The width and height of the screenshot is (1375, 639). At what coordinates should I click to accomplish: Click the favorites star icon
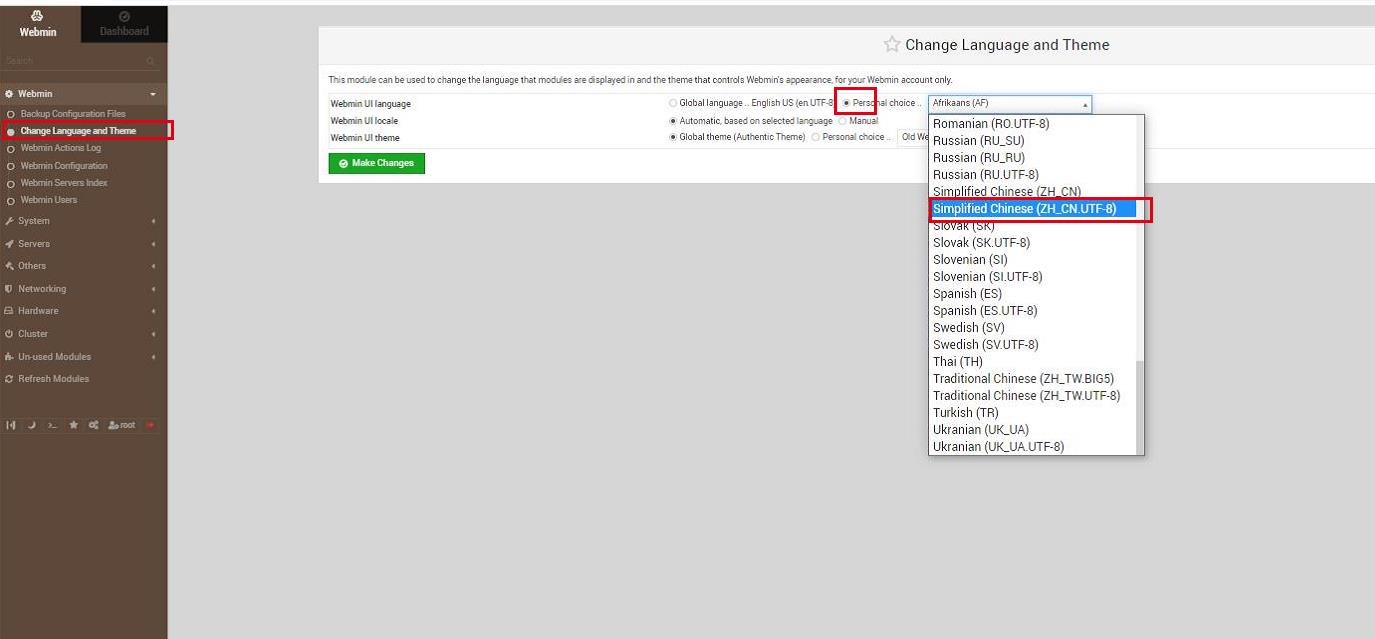tap(73, 425)
